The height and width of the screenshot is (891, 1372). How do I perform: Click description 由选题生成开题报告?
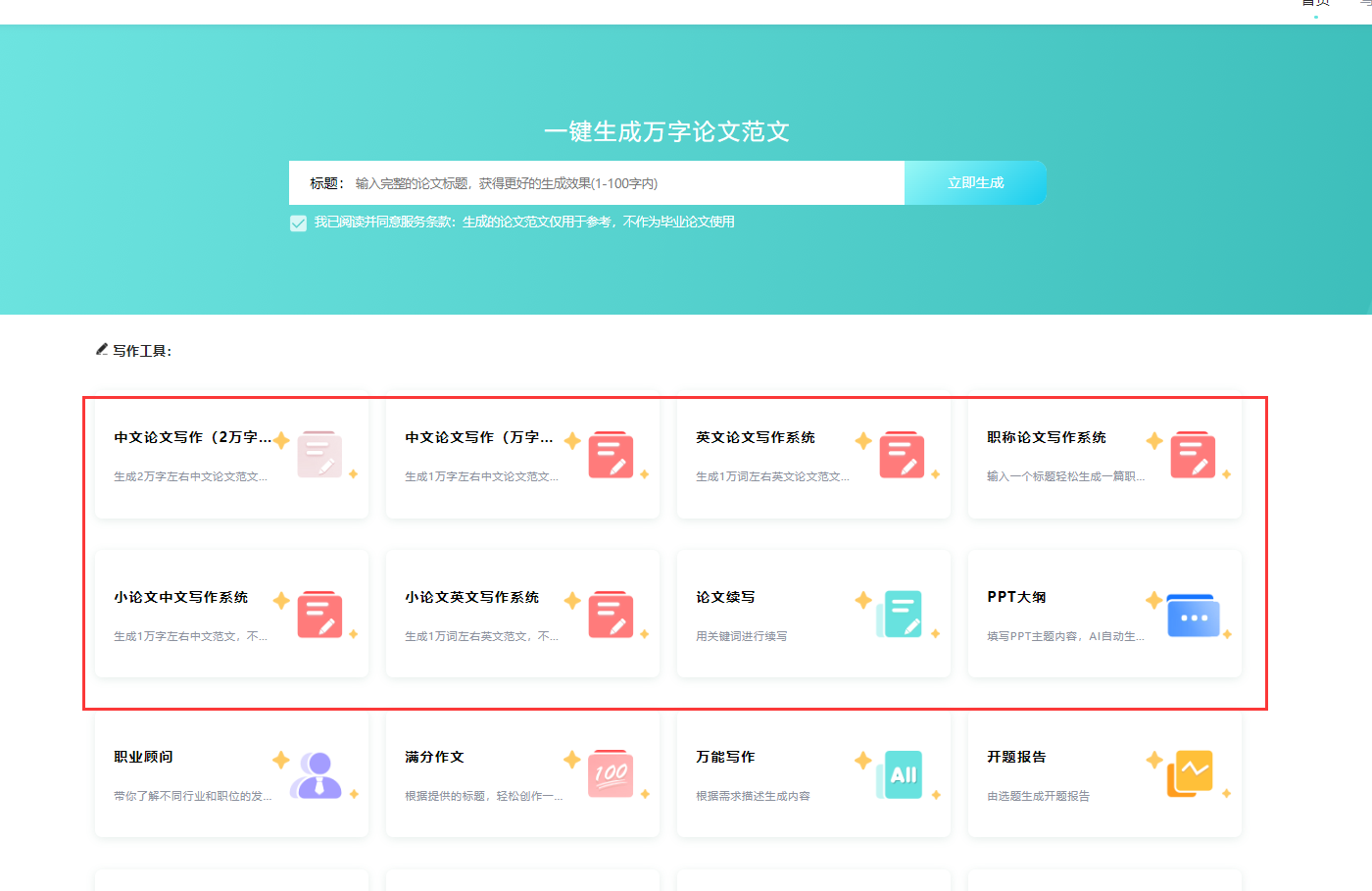point(1038,796)
